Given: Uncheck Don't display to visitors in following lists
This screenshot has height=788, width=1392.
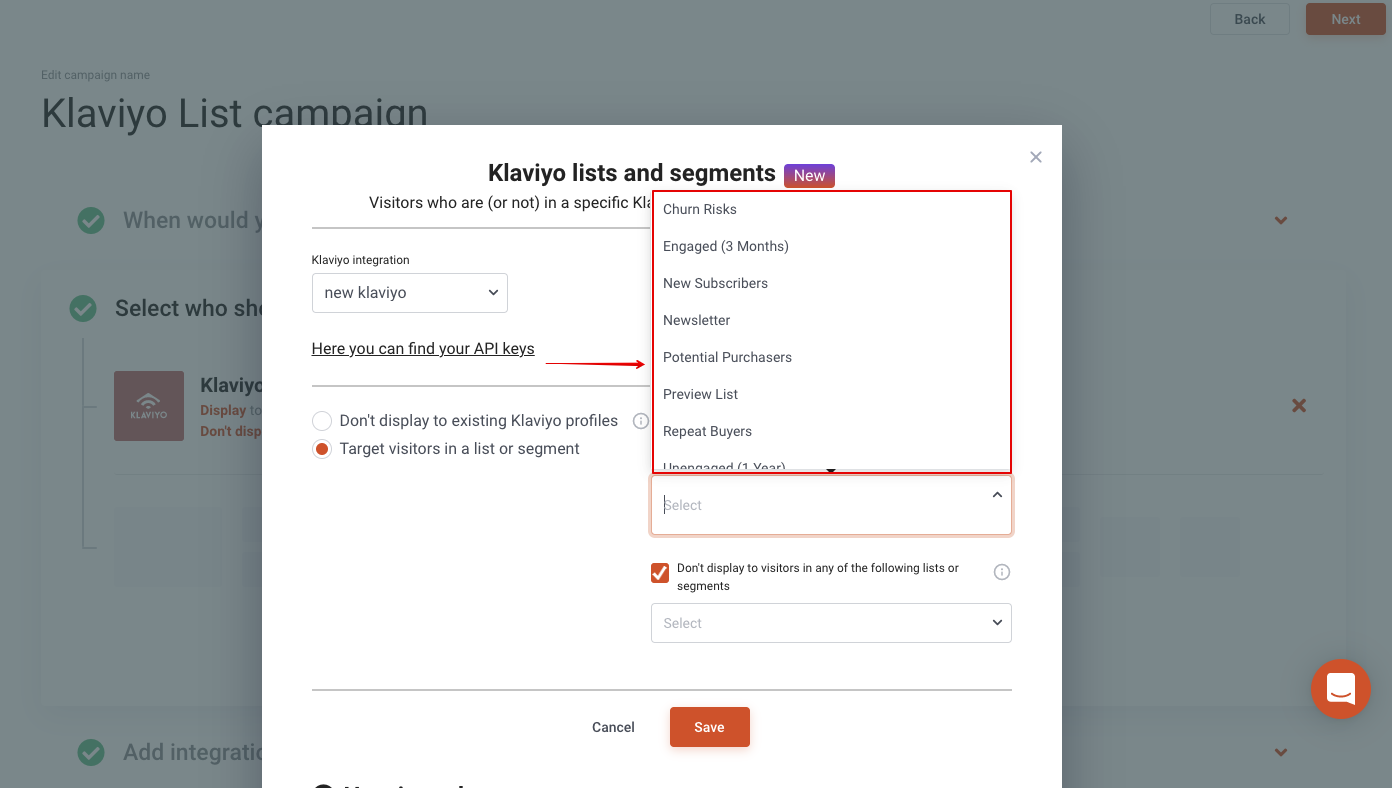Looking at the screenshot, I should click(x=660, y=573).
